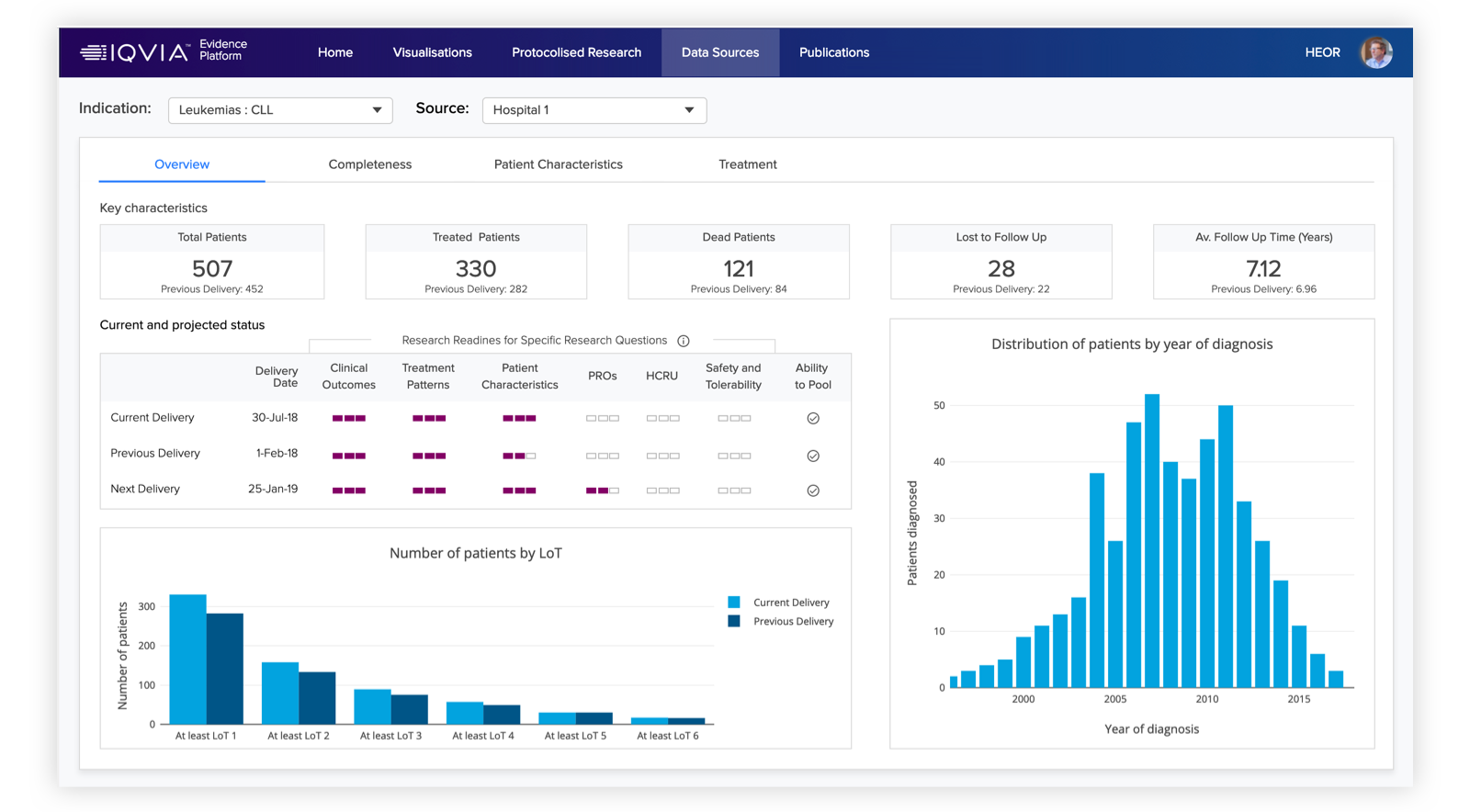
Task: Open the user profile avatar
Action: (1375, 52)
